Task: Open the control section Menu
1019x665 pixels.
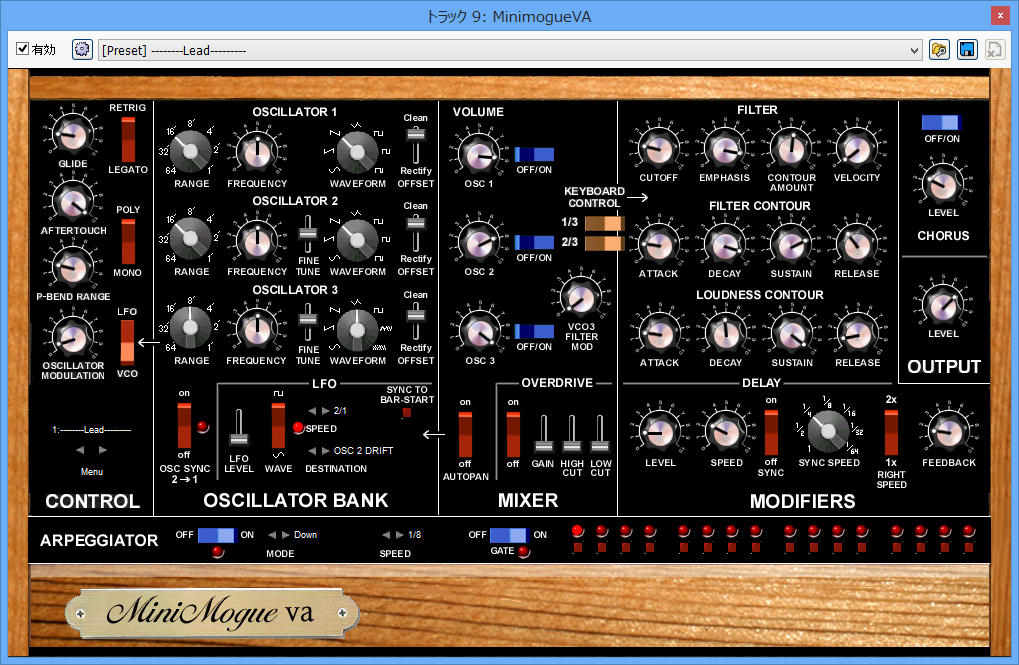Action: coord(92,472)
